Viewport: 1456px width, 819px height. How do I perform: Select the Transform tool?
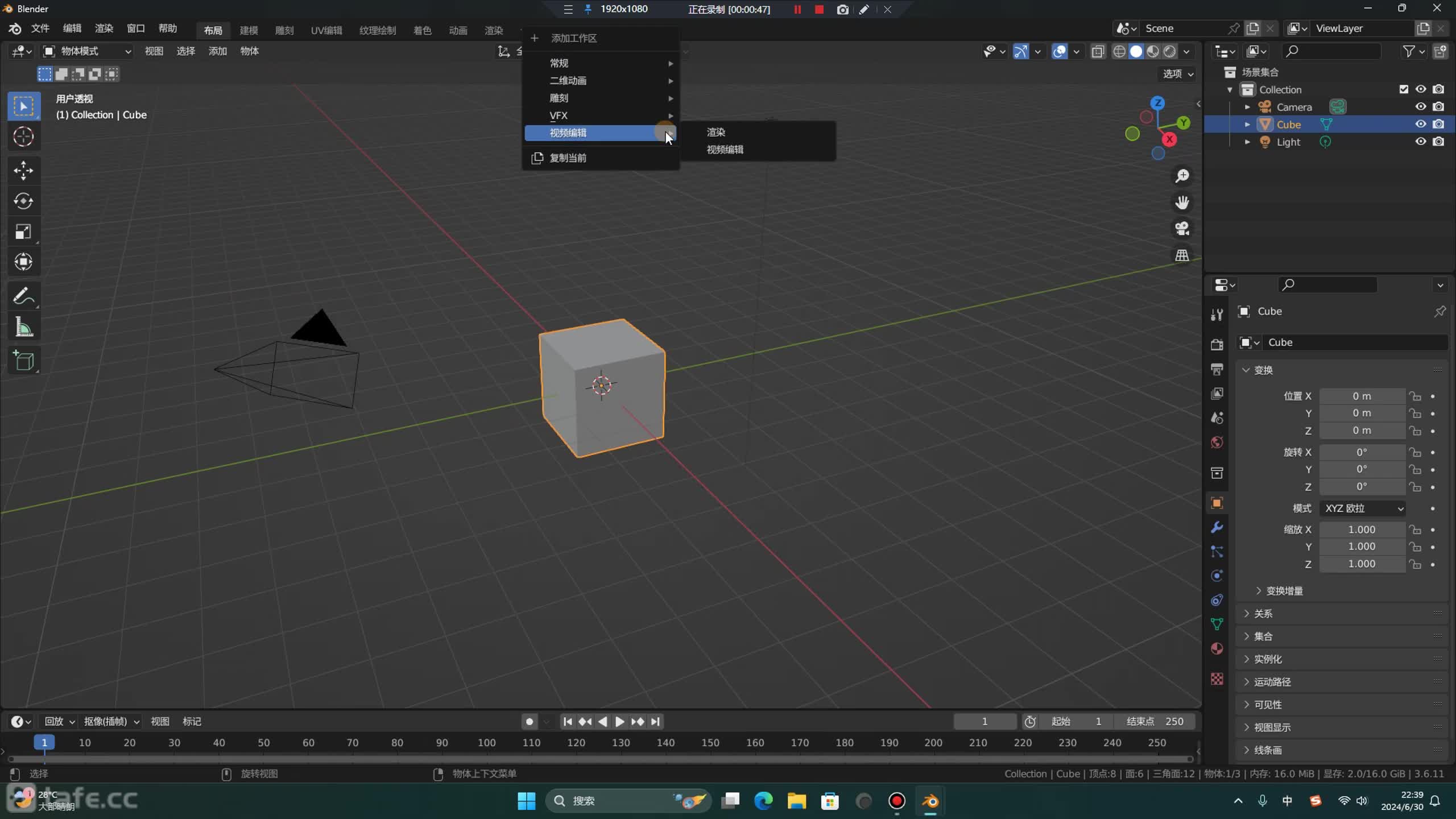click(x=23, y=262)
